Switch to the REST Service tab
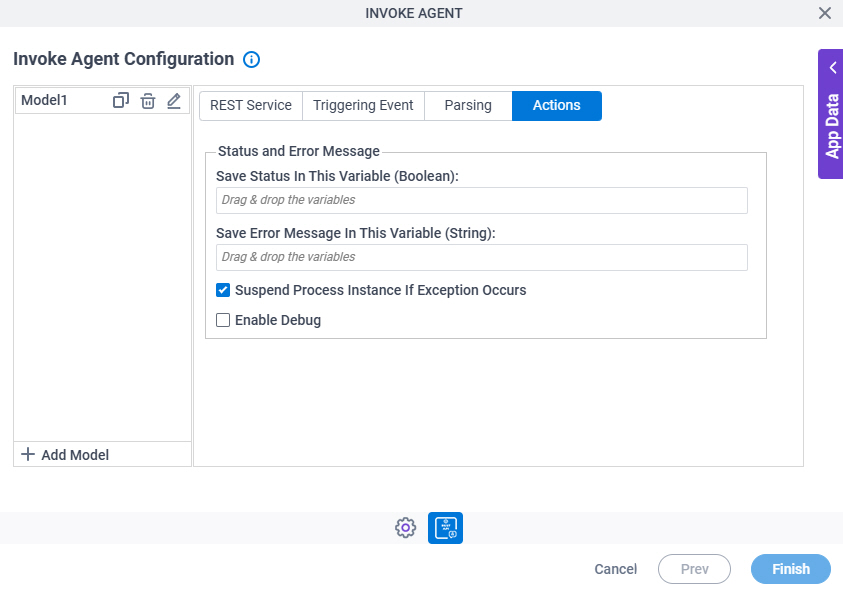843x592 pixels. [x=251, y=105]
